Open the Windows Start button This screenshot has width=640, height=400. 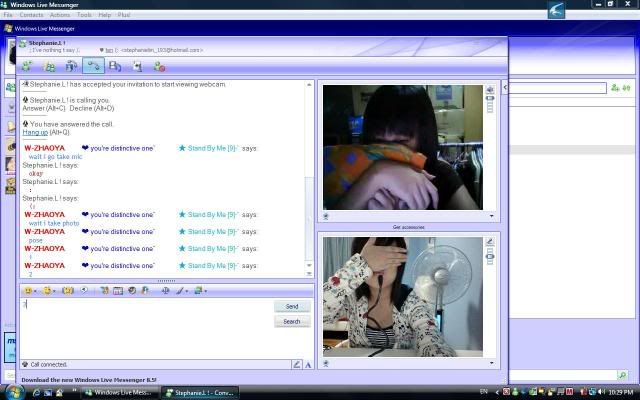[15, 392]
